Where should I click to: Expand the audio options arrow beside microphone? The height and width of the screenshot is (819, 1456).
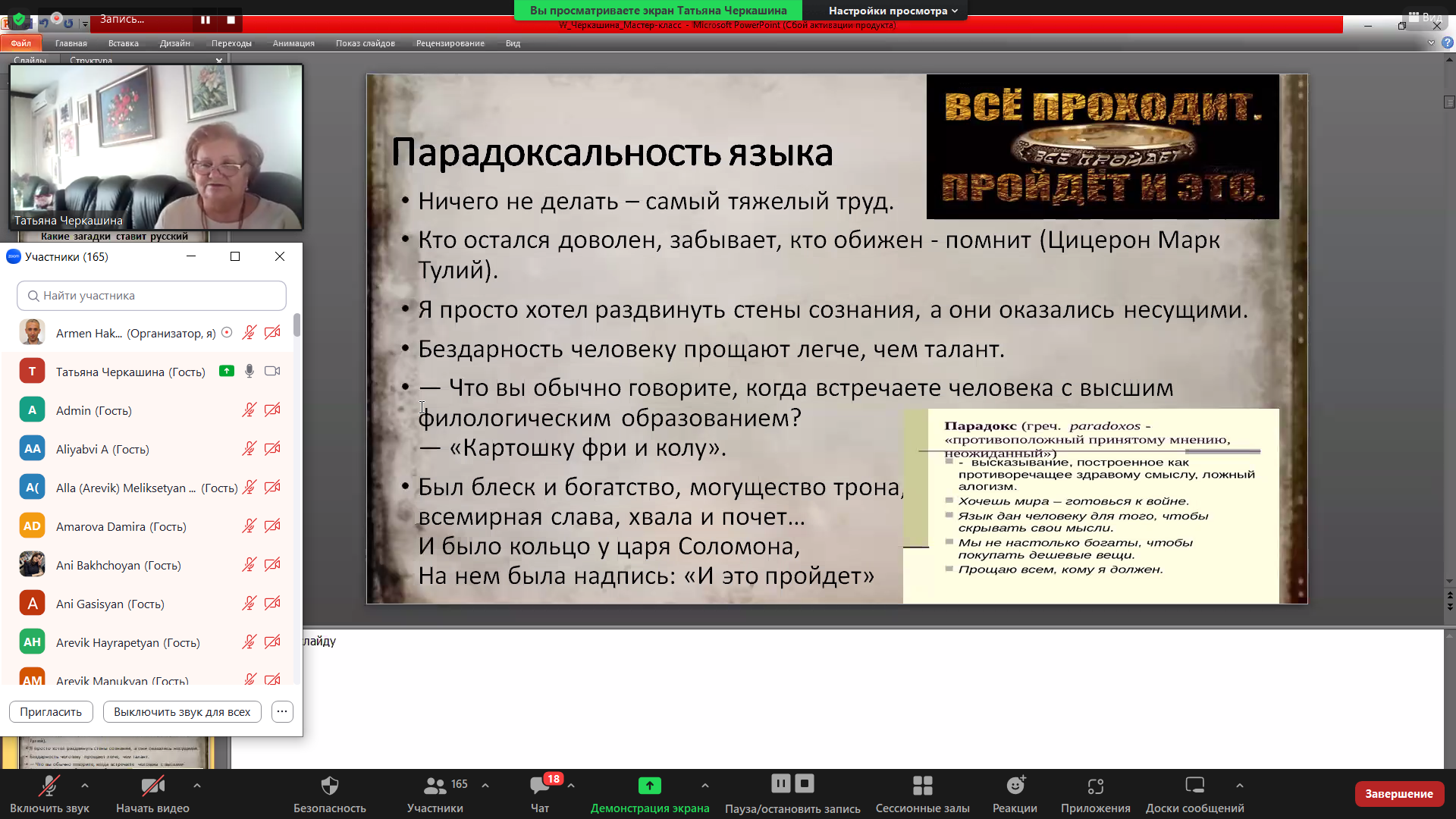point(85,786)
